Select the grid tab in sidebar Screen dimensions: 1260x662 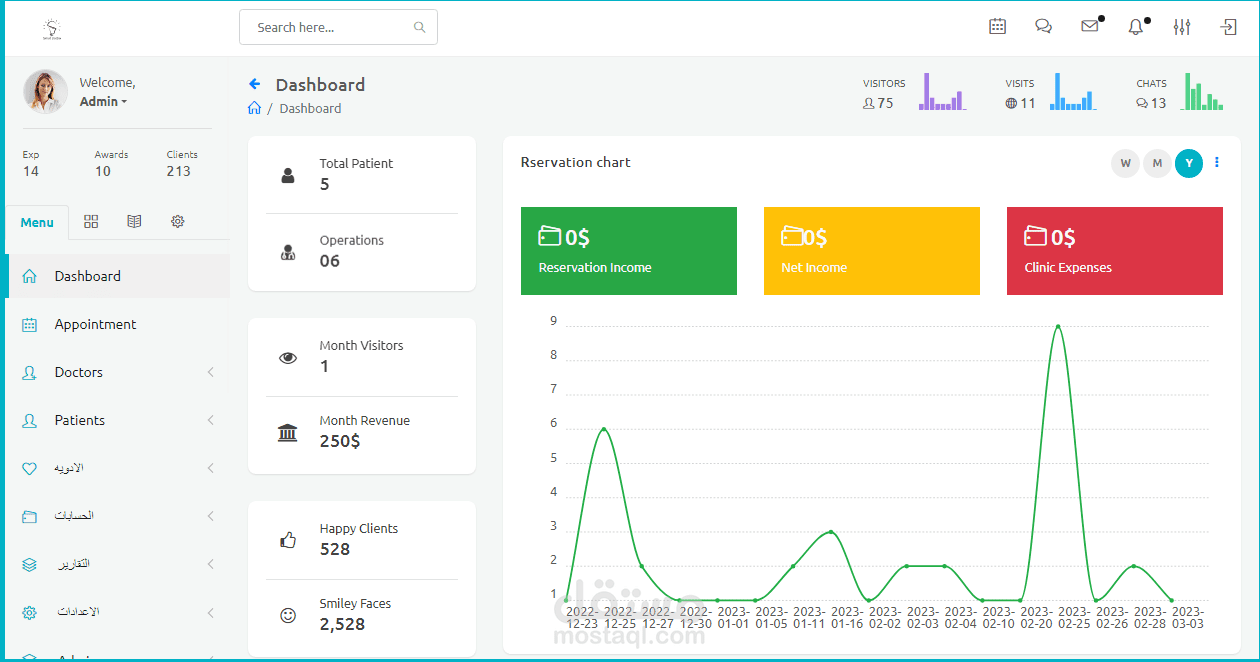[91, 222]
